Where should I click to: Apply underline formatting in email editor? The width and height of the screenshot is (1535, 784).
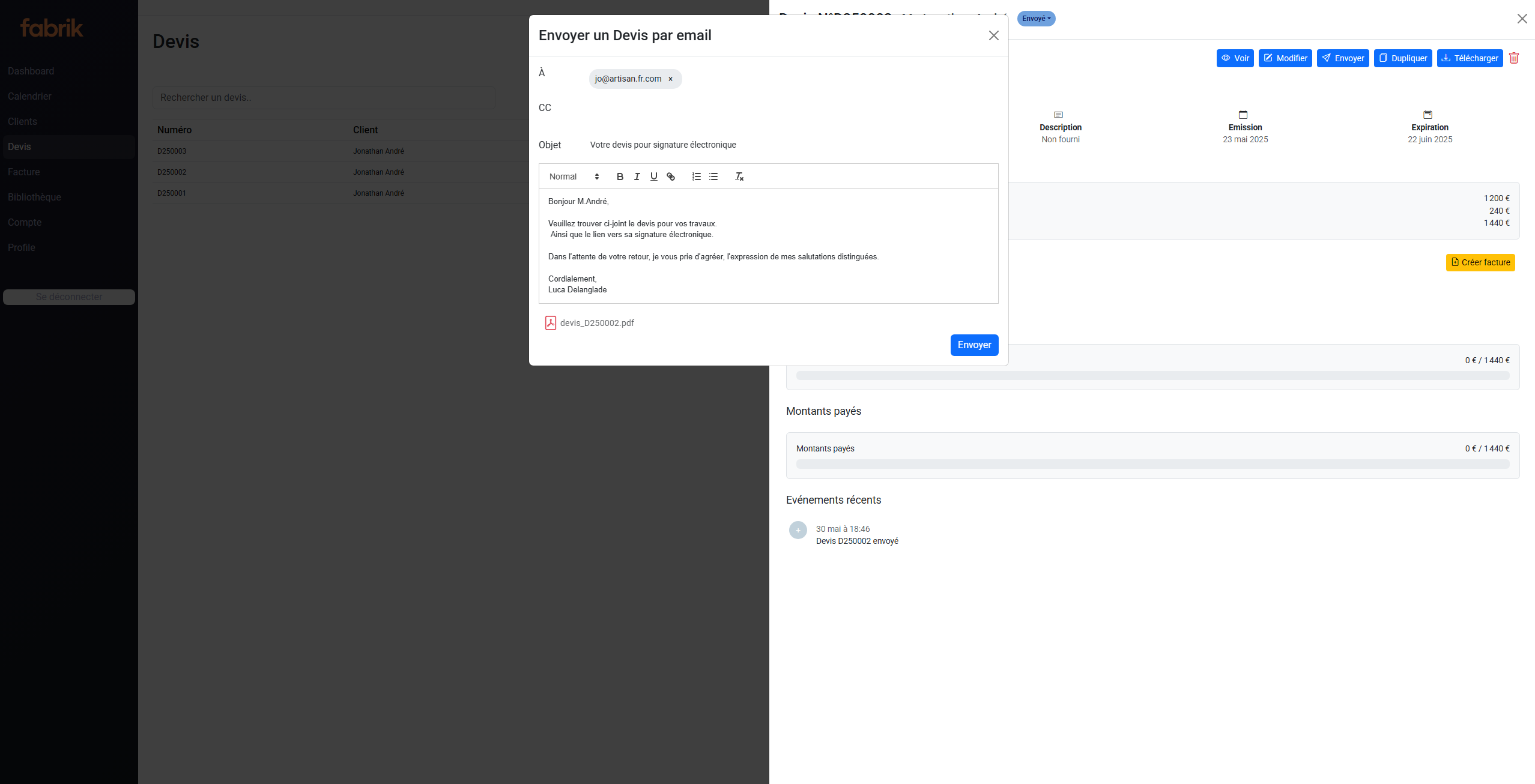coord(653,176)
